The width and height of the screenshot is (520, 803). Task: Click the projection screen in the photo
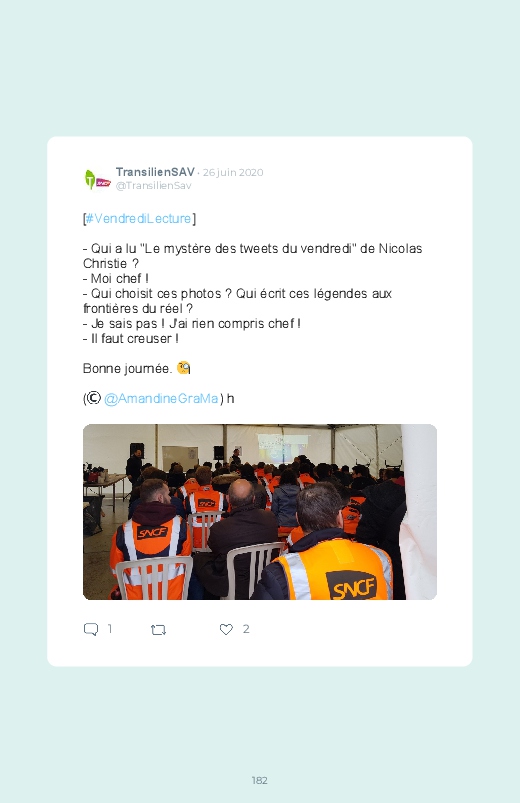283,448
